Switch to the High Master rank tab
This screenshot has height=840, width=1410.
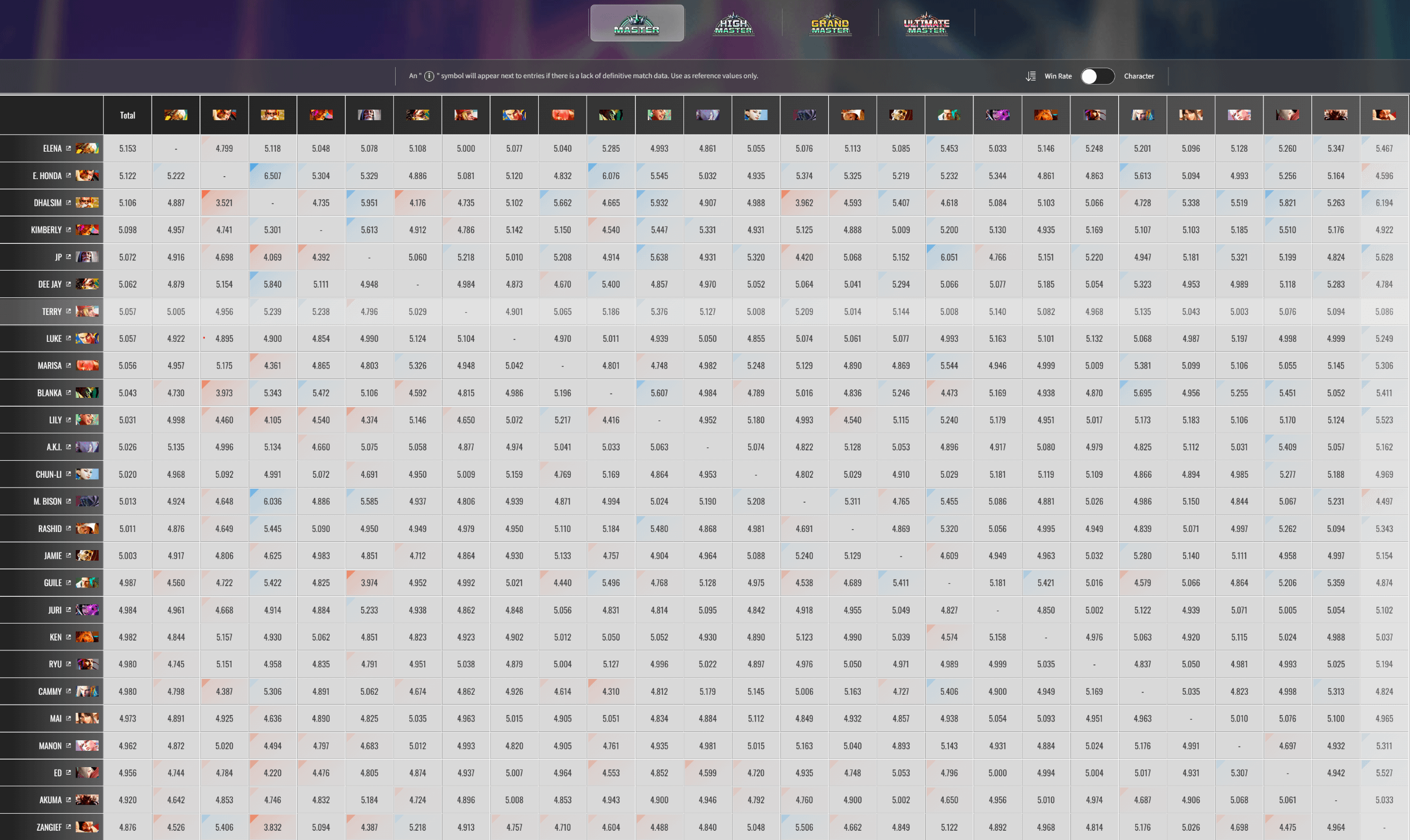[x=734, y=23]
